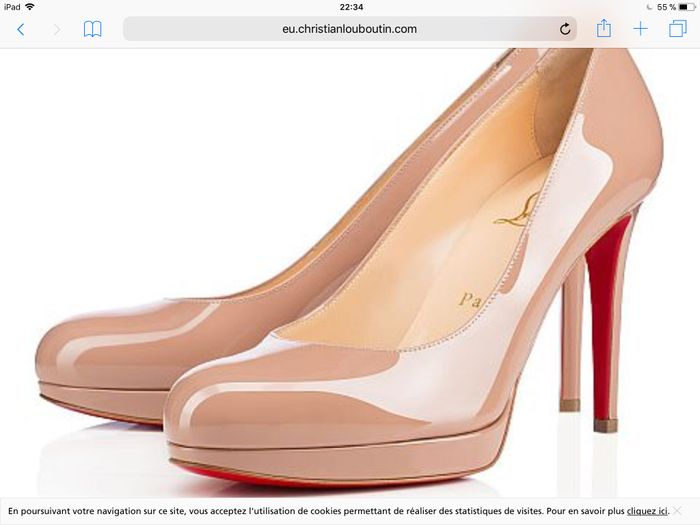Image resolution: width=700 pixels, height=525 pixels.
Task: Reload the page with the refresh icon
Action: pyautogui.click(x=565, y=29)
